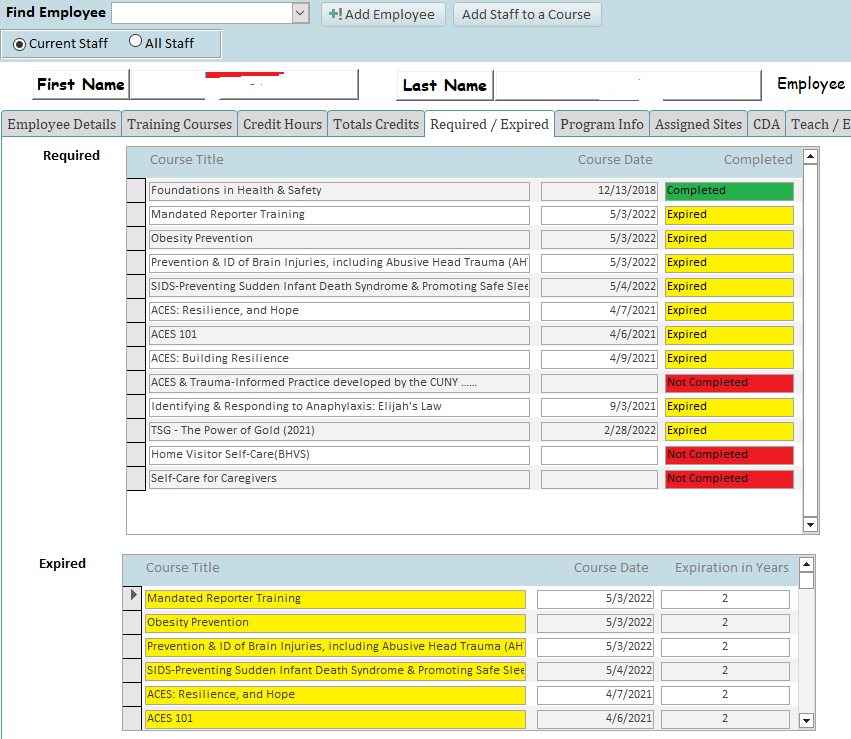Switch to the Employee Details tab
The height and width of the screenshot is (739, 851).
(x=61, y=124)
